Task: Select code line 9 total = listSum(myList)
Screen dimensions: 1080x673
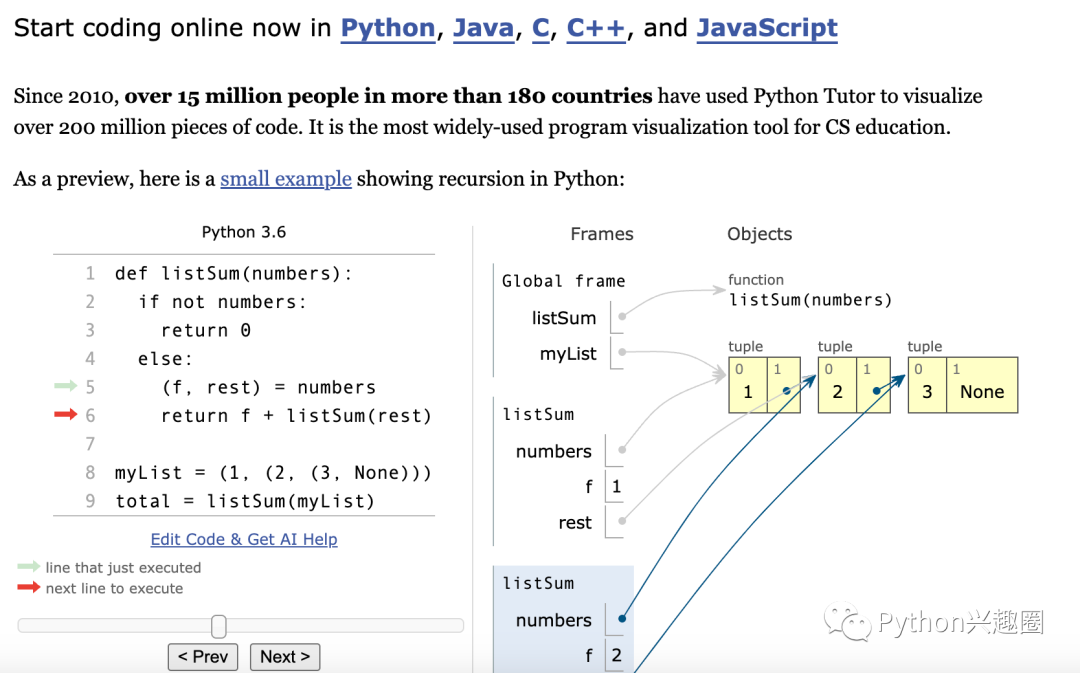Action: [x=245, y=501]
